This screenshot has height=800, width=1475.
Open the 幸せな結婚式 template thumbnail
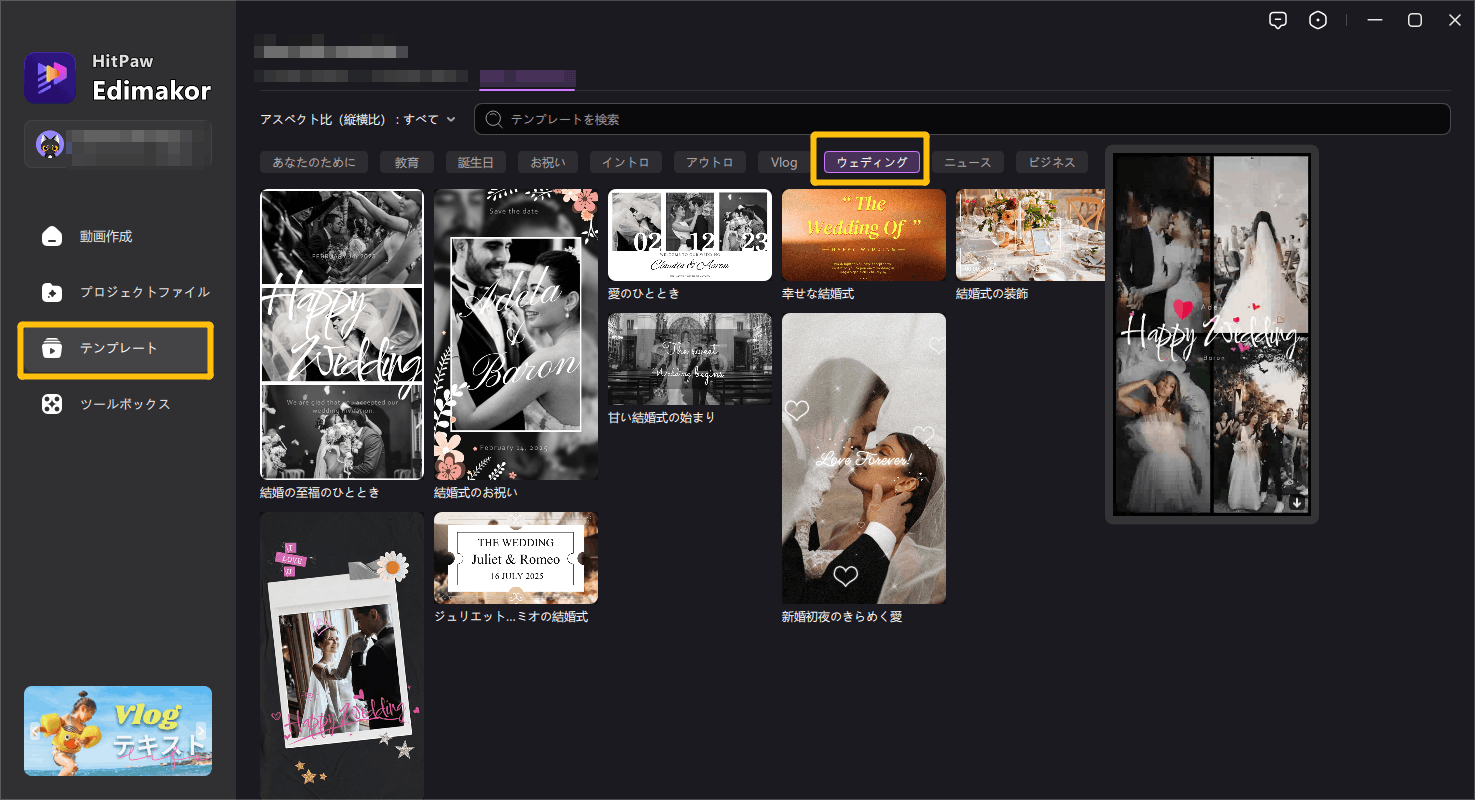[863, 235]
